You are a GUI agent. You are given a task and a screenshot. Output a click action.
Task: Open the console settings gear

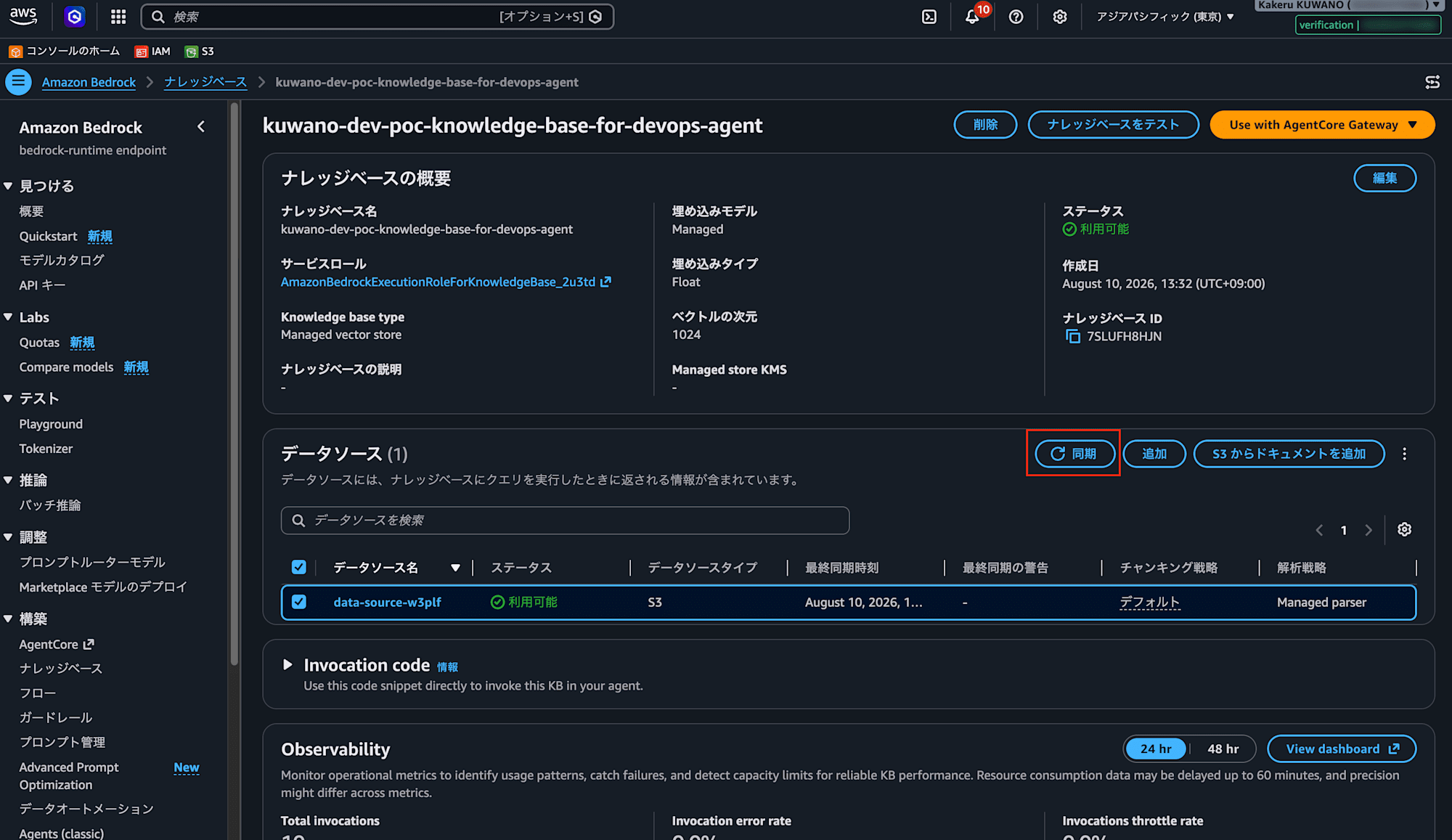(1060, 17)
